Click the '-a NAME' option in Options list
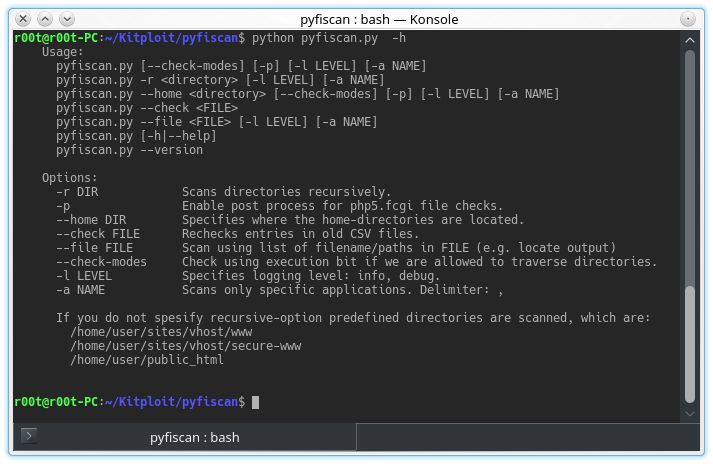 point(80,290)
